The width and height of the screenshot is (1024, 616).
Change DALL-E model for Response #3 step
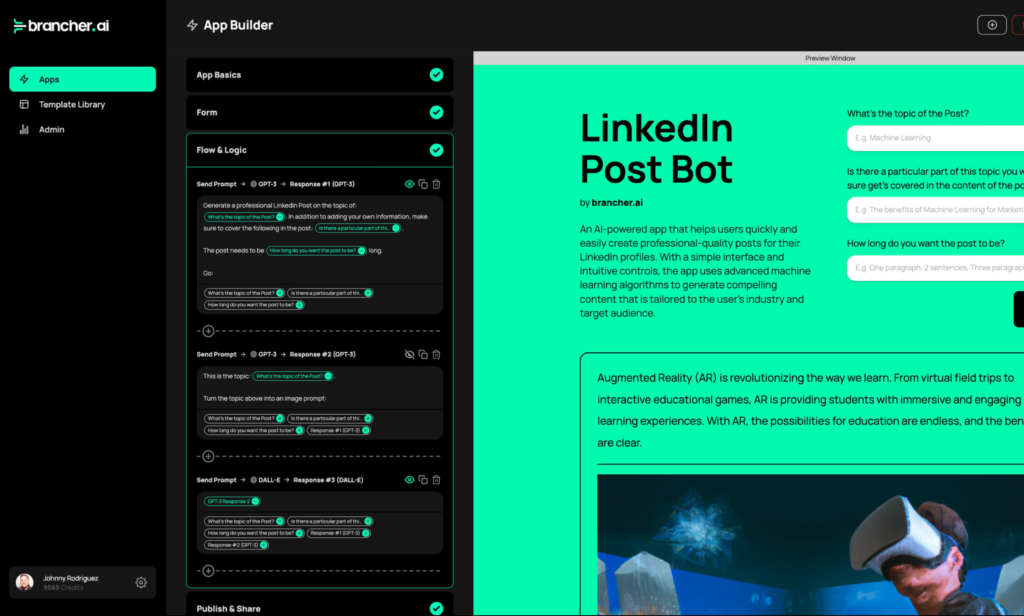pyautogui.click(x=266, y=480)
